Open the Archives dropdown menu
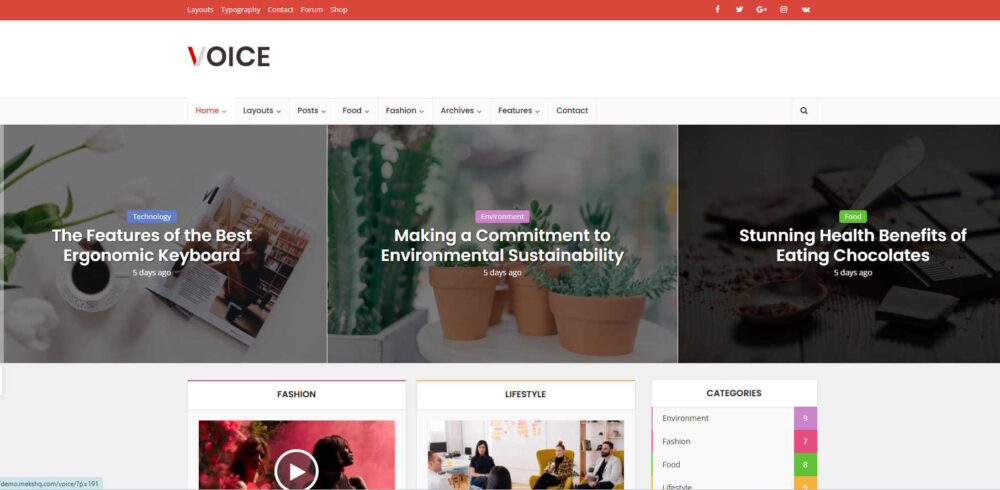Viewport: 1000px width, 490px height. (x=461, y=111)
